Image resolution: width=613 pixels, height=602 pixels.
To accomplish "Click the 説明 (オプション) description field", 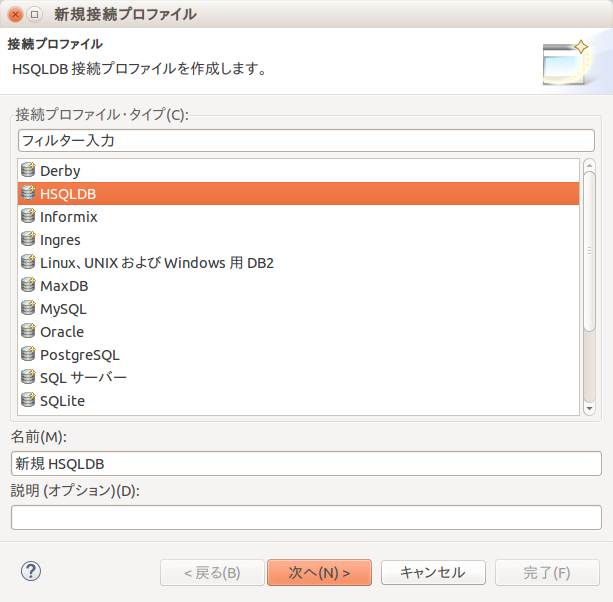I will [x=306, y=518].
